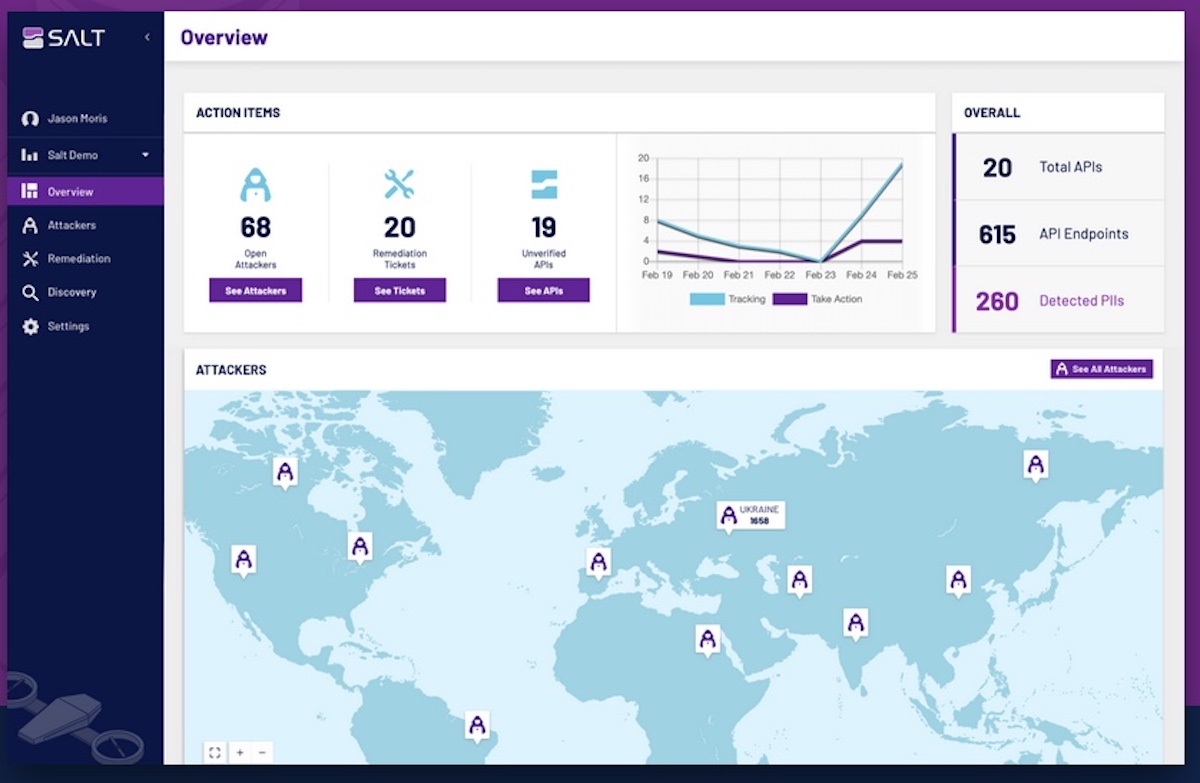Toggle the Tracking legend swatch
1200x783 pixels.
(x=706, y=299)
